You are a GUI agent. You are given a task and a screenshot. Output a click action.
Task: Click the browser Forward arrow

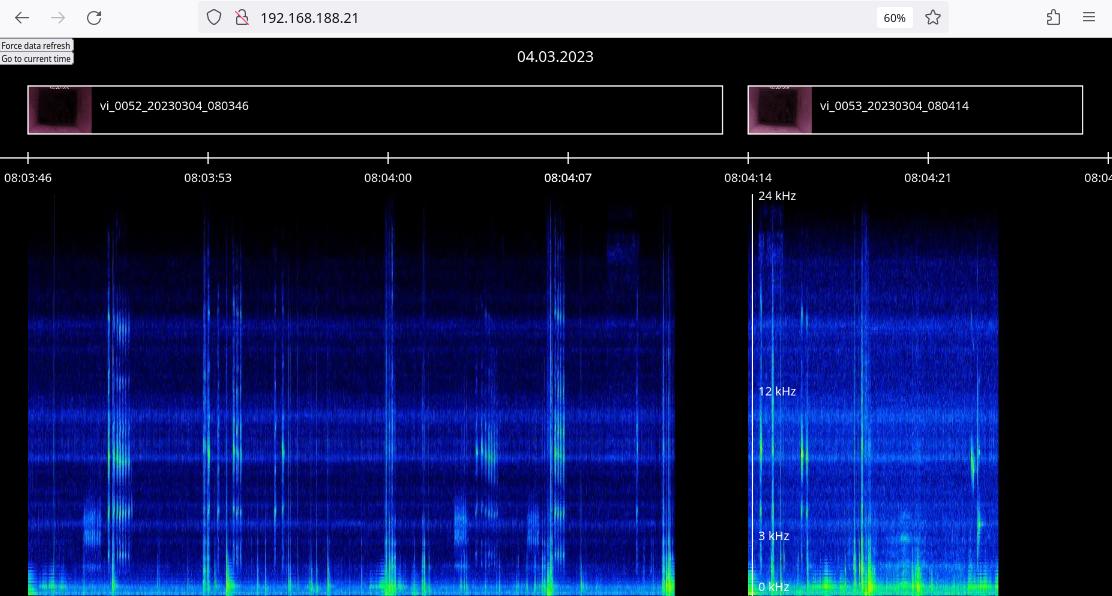click(58, 17)
